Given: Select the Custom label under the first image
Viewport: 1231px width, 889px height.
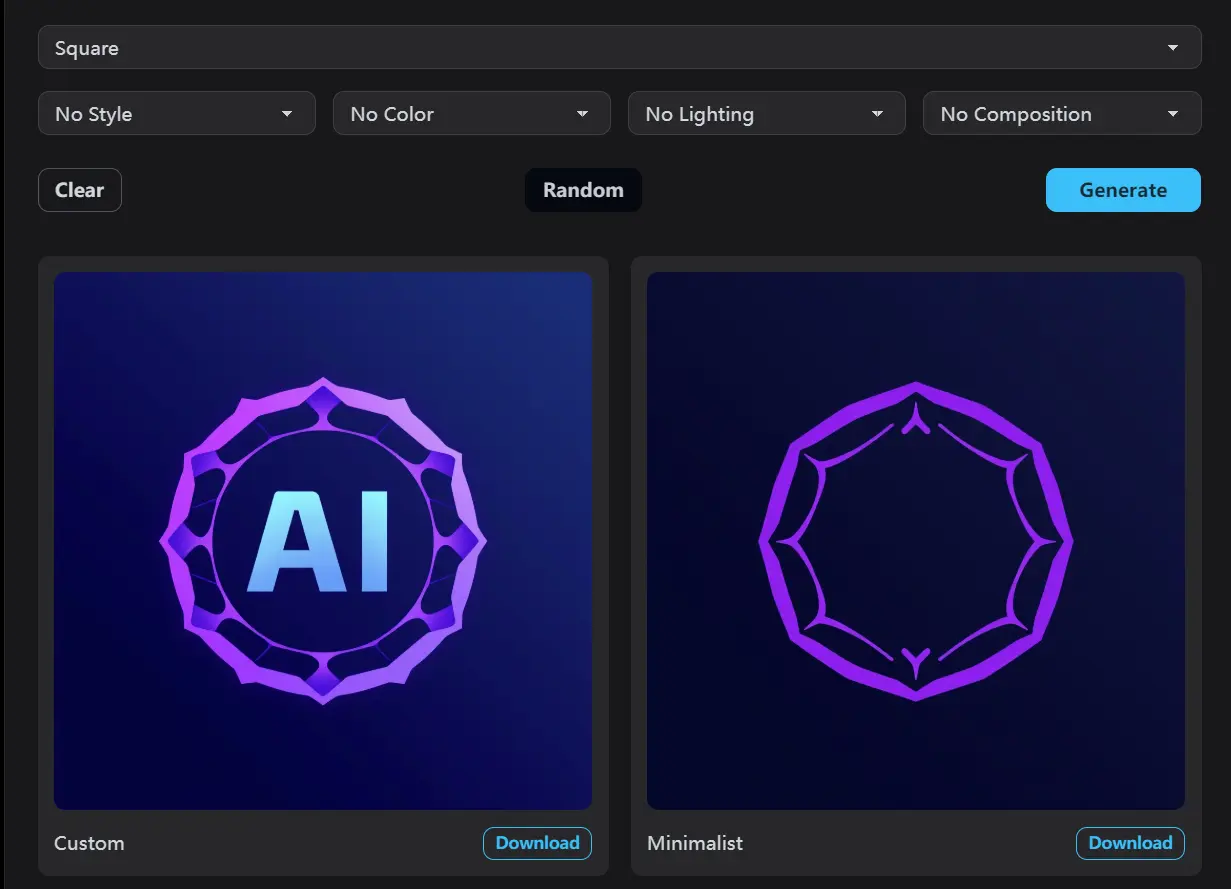Looking at the screenshot, I should pos(89,843).
